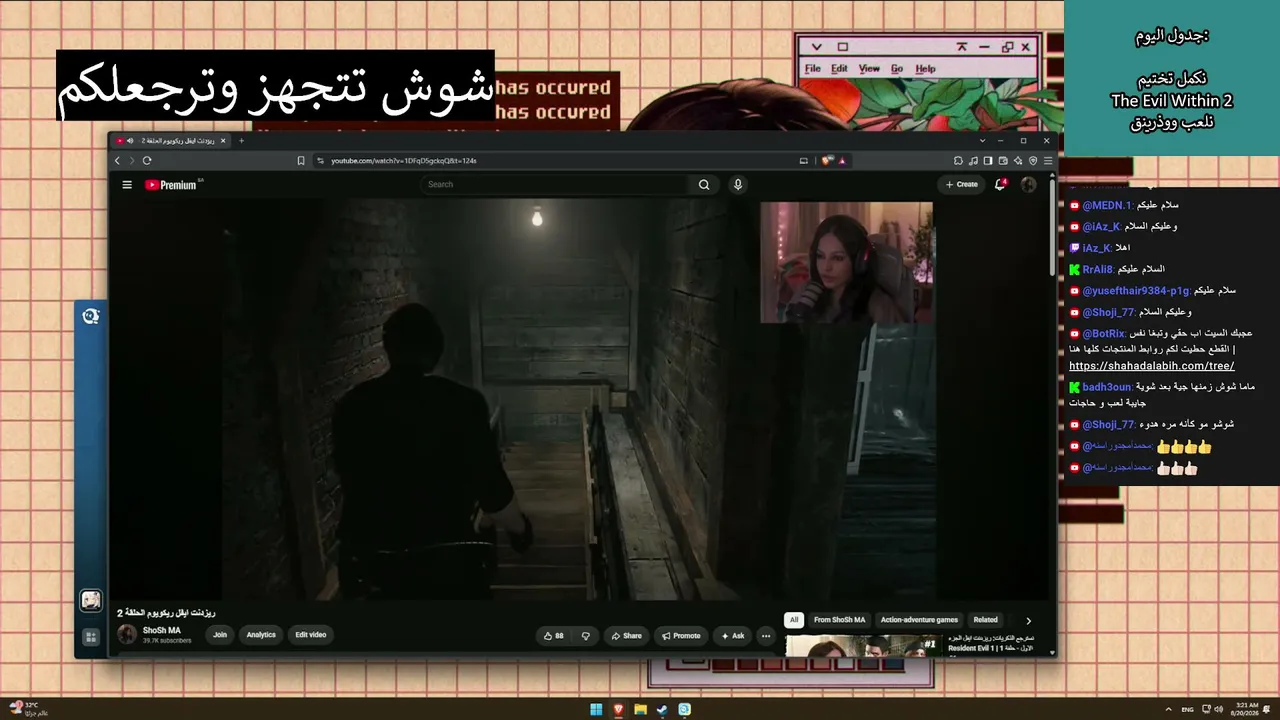Open File menu in retro window

(x=813, y=69)
